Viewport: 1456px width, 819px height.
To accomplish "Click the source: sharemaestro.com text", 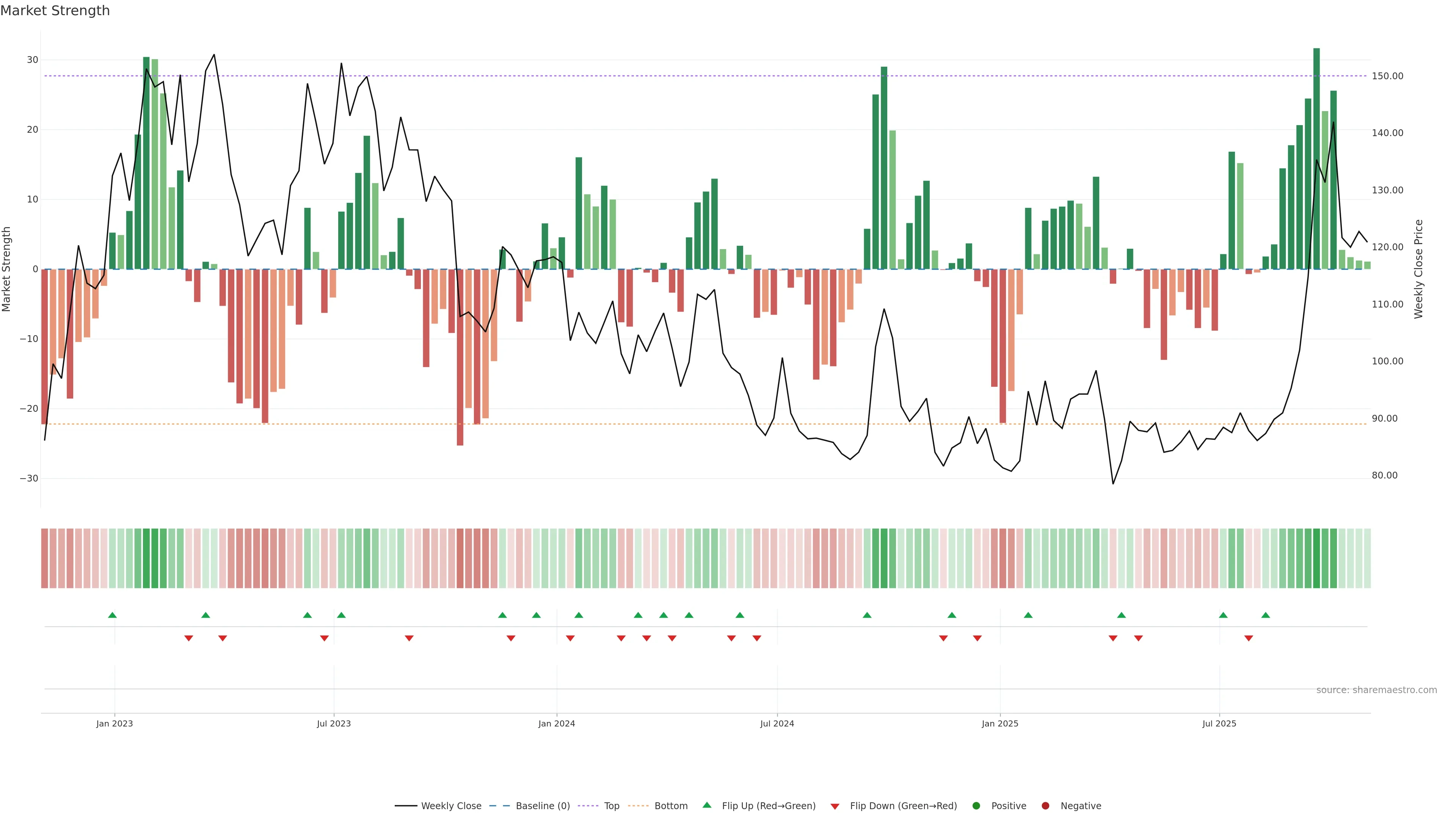I will pos(1376,690).
